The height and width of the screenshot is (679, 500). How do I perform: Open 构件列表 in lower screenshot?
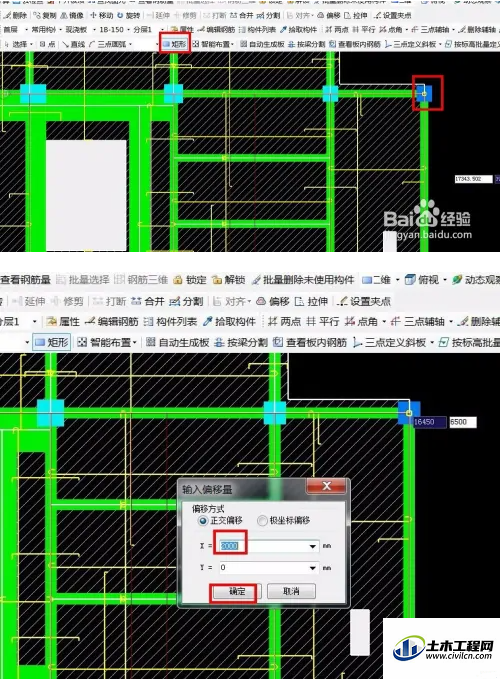click(x=170, y=322)
